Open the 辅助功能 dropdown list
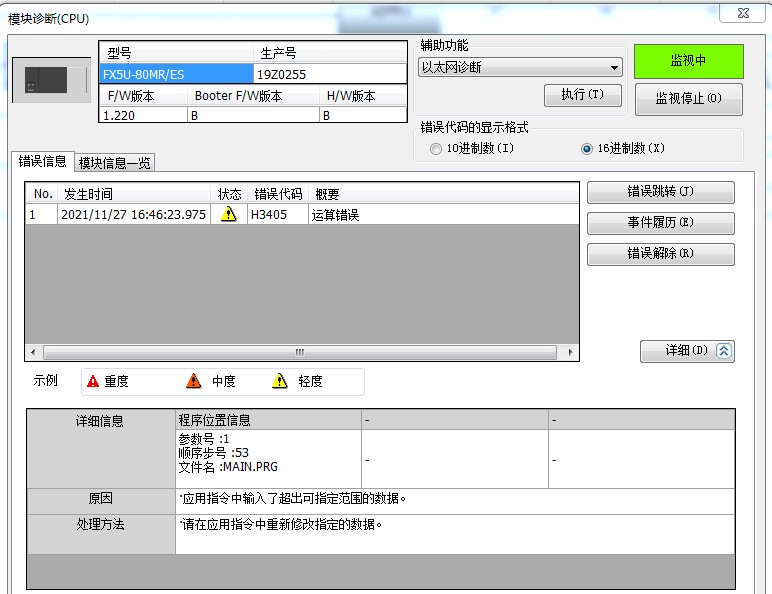 614,68
